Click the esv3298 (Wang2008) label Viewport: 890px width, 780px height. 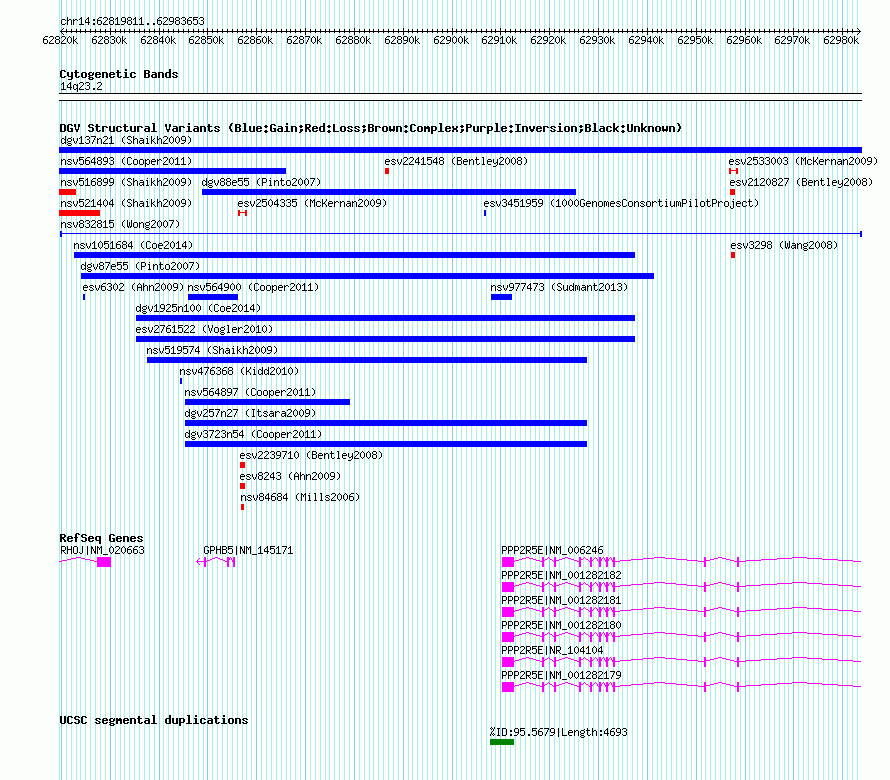(x=784, y=245)
